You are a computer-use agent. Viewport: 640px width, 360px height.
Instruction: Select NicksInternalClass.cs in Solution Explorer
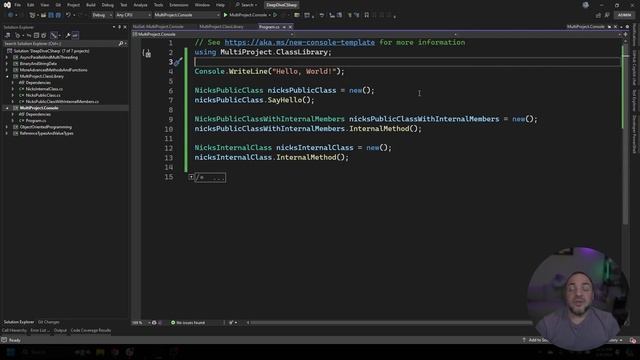click(x=44, y=89)
